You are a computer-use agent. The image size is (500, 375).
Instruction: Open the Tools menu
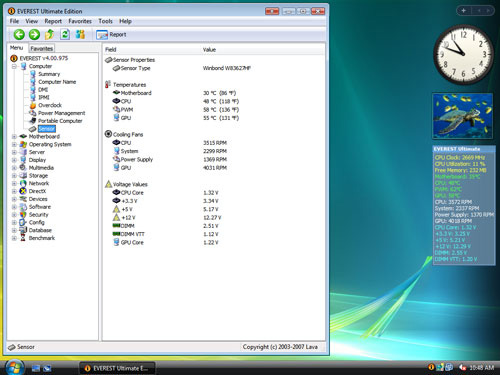pyautogui.click(x=105, y=21)
